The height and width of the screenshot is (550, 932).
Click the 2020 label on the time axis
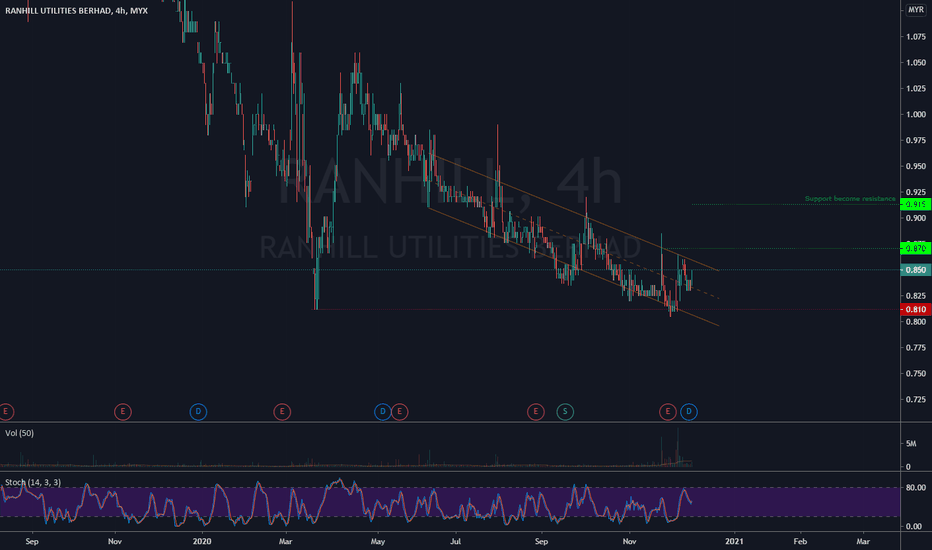pos(202,541)
